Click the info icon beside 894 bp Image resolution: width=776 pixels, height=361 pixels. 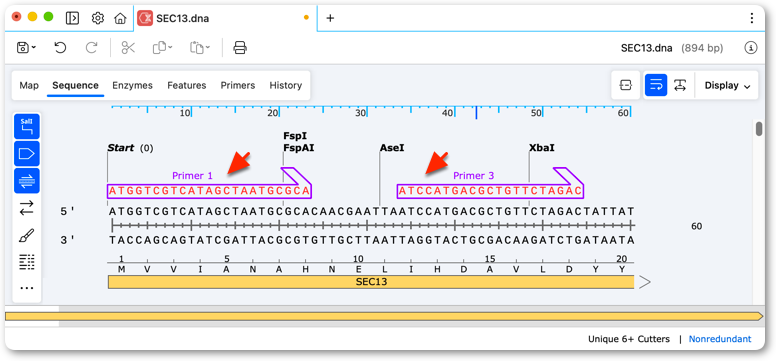tap(751, 48)
